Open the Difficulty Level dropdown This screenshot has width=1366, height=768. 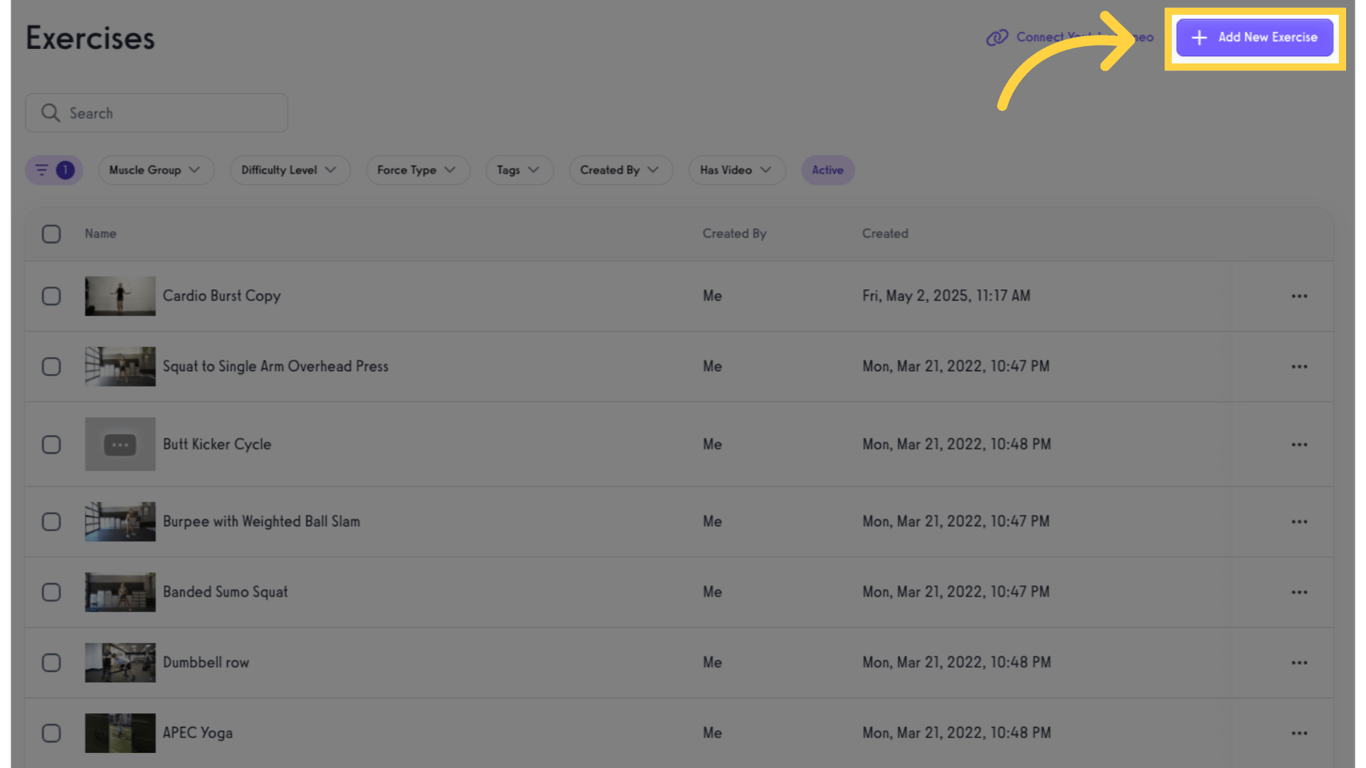point(289,170)
